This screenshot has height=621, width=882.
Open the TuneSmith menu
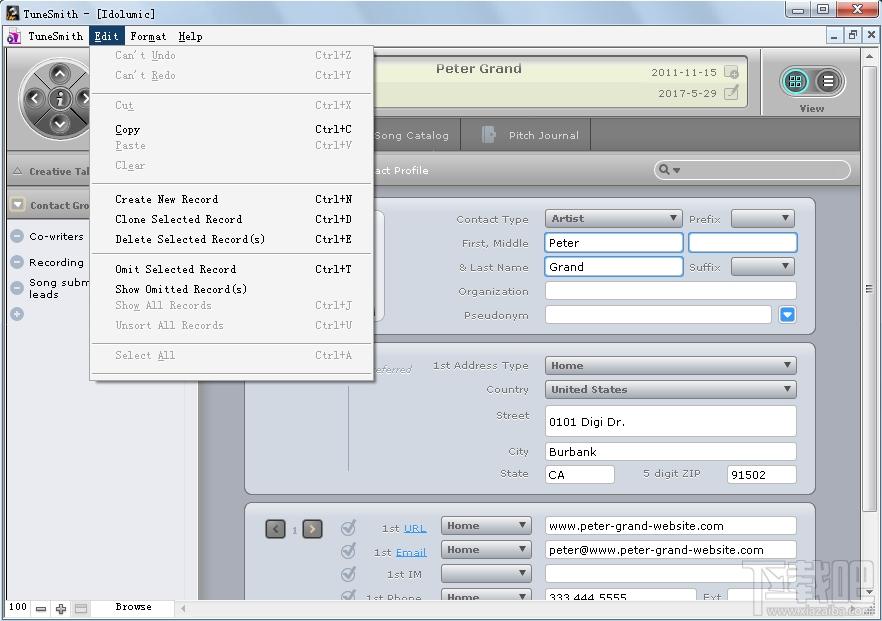[55, 37]
